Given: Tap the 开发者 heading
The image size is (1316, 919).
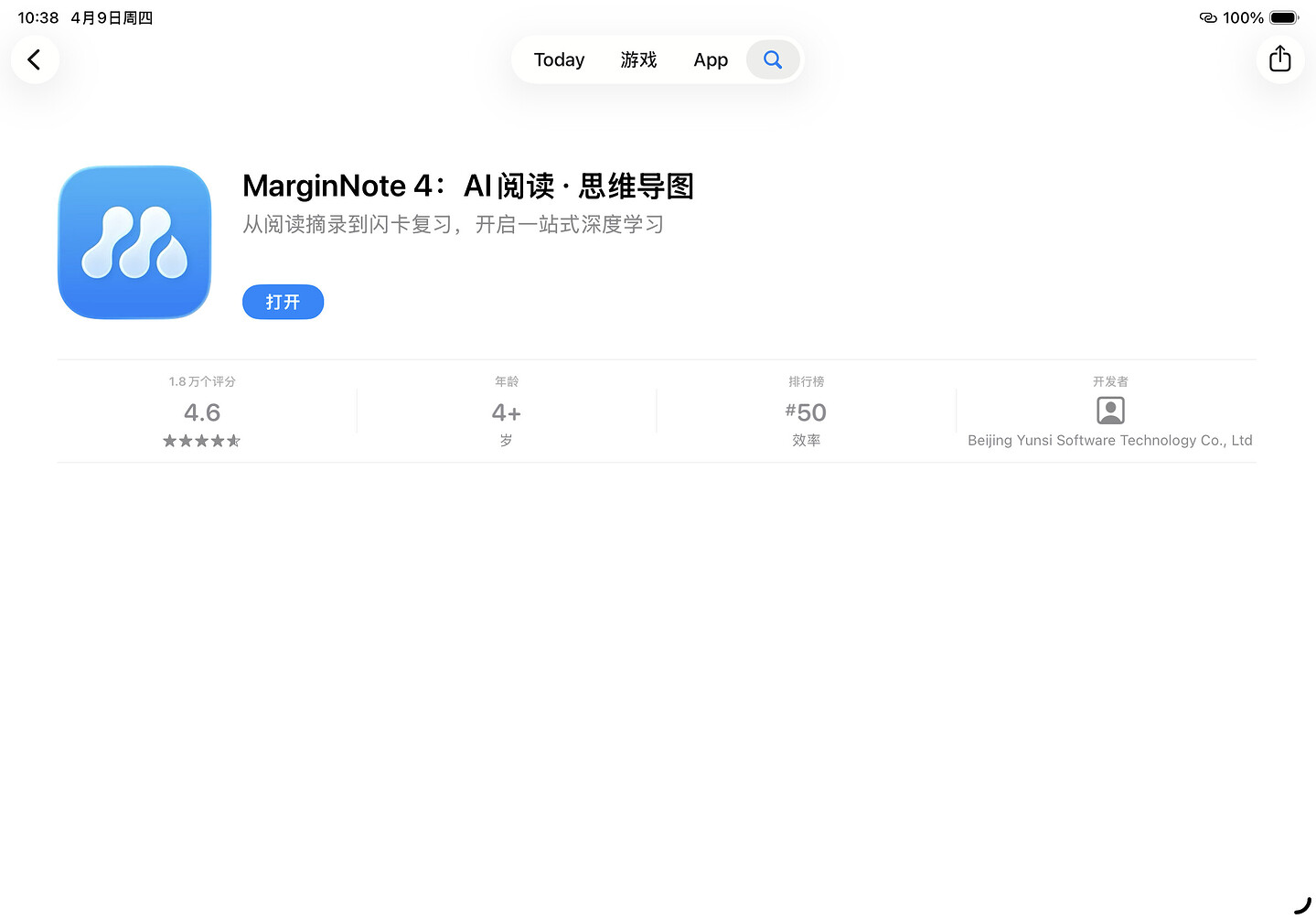Looking at the screenshot, I should 1110,381.
